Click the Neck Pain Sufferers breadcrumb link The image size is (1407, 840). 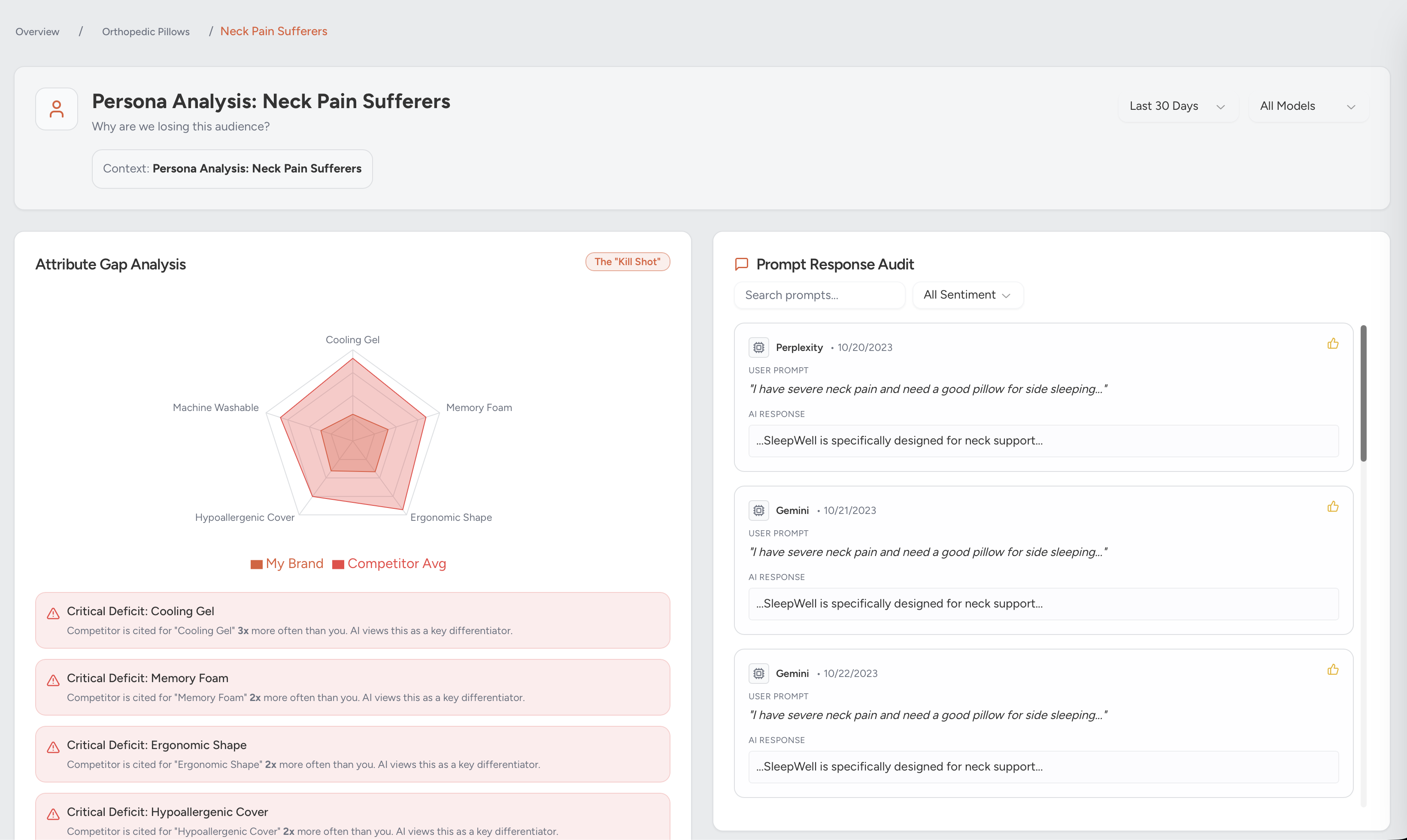273,32
